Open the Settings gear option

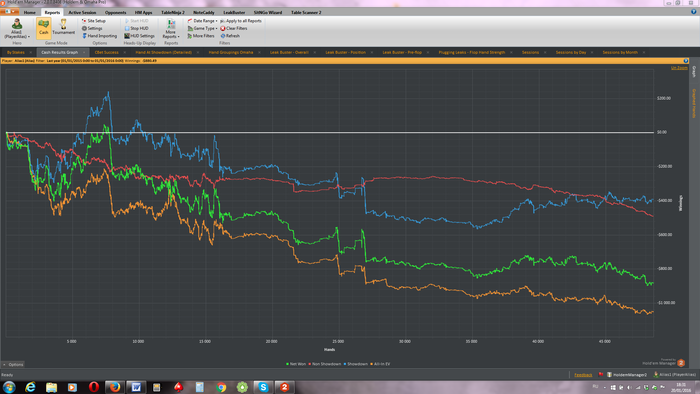92,28
